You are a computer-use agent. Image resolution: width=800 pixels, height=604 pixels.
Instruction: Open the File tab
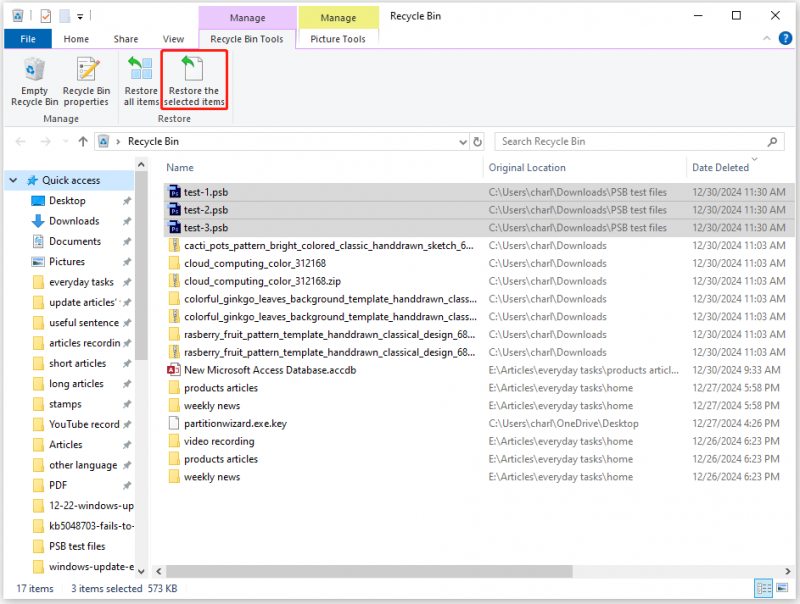[x=28, y=39]
